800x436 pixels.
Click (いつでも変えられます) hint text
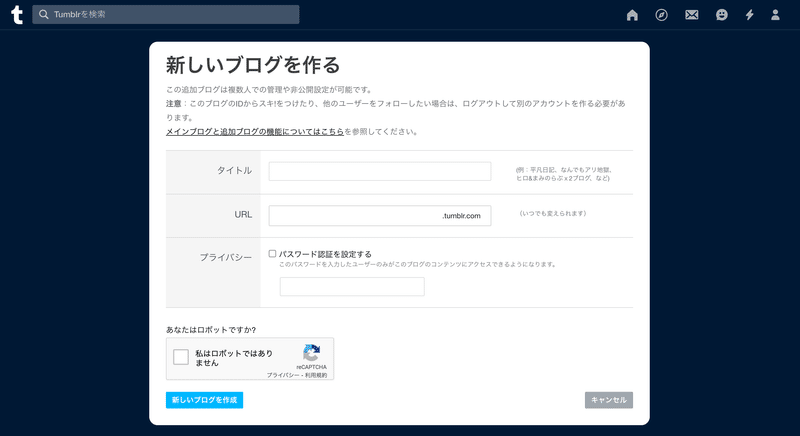point(553,213)
